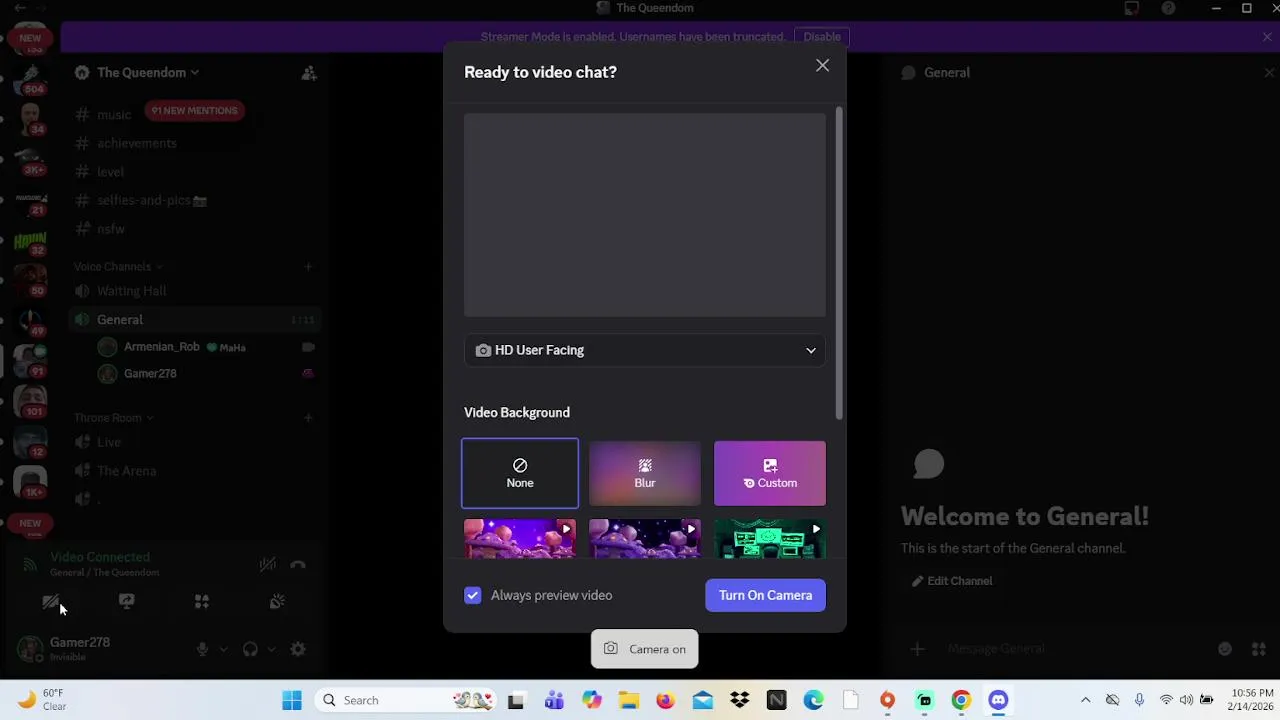The height and width of the screenshot is (720, 1280).
Task: Open input device options arrow beside microphone
Action: (223, 649)
